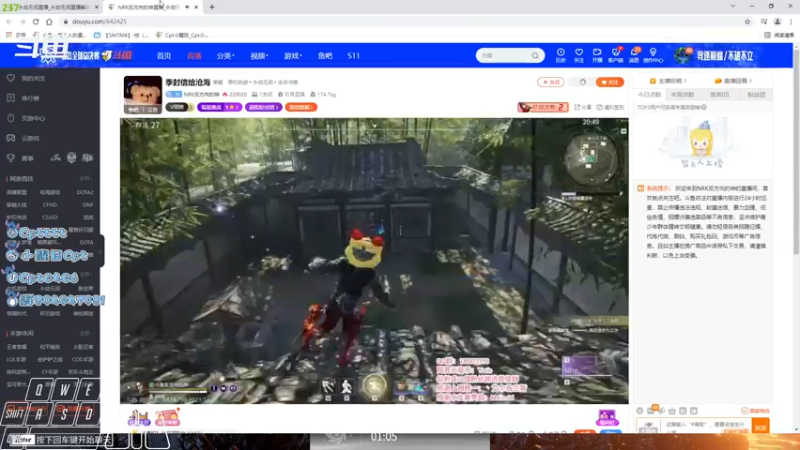Switch to the first browser tab

(49, 7)
